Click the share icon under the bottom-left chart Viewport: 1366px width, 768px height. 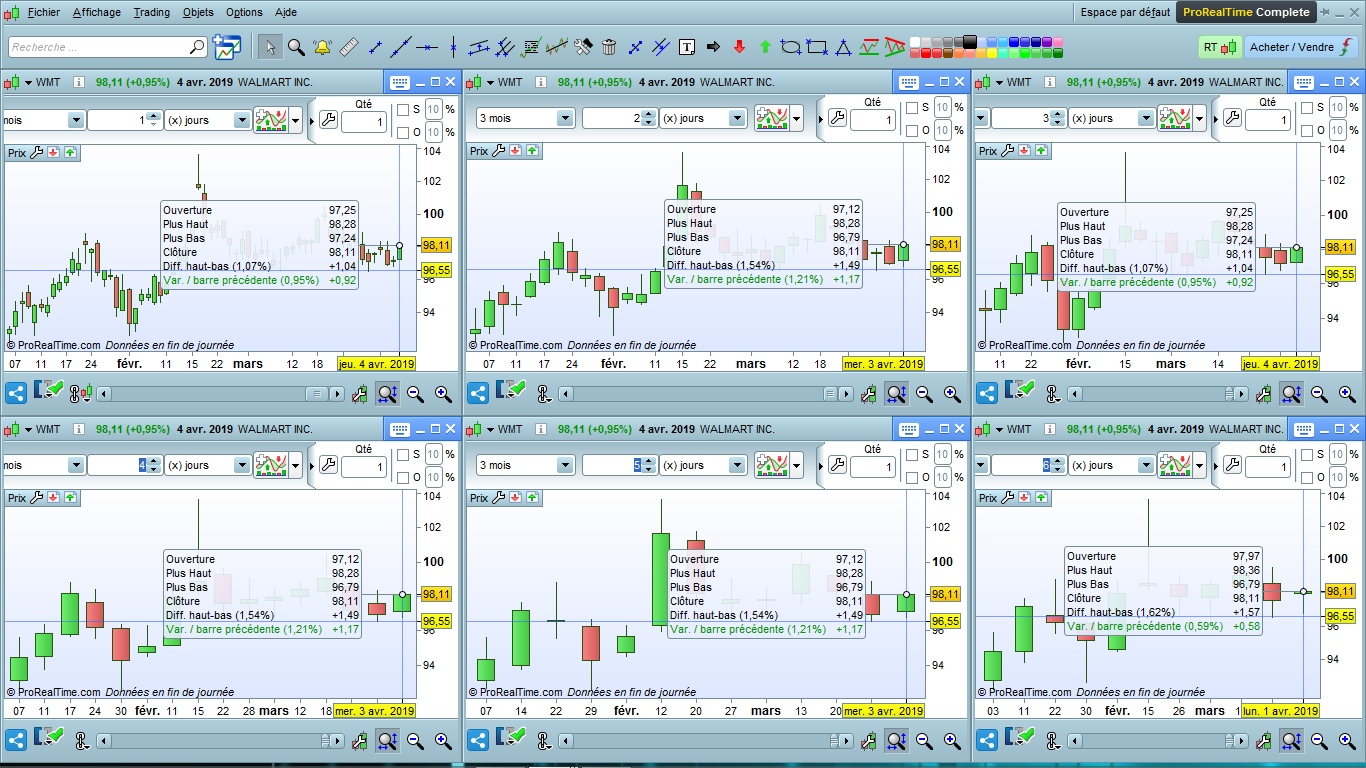point(16,741)
